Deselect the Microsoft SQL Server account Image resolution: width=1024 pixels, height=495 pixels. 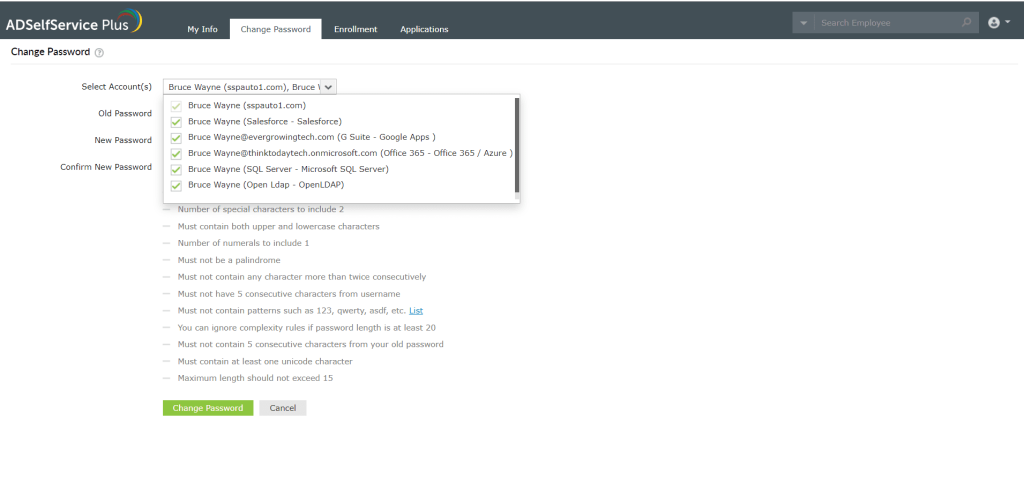(x=177, y=169)
